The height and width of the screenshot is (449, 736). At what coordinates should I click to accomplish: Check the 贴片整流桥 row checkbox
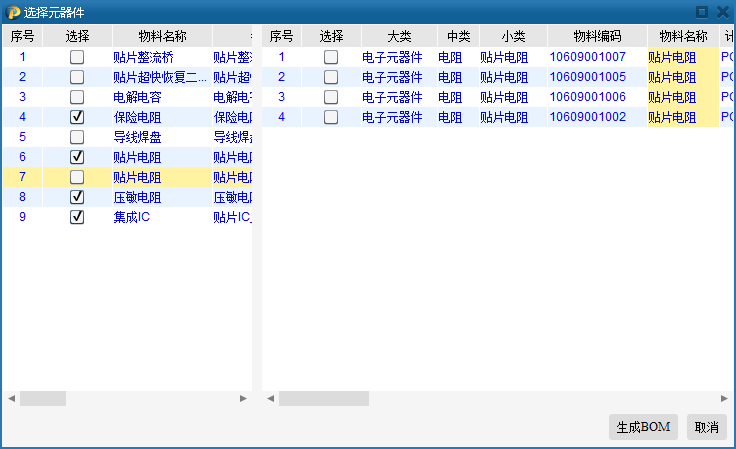(x=77, y=57)
